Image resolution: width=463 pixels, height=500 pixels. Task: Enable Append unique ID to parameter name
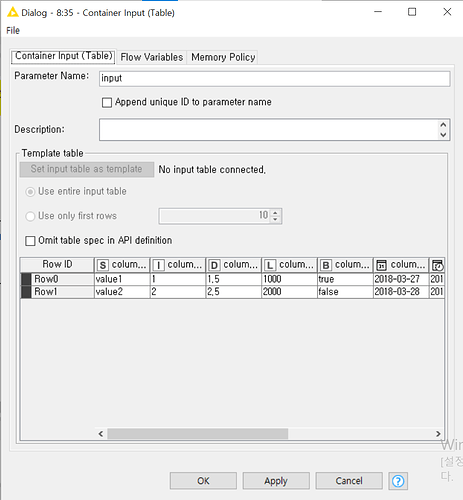[x=107, y=102]
